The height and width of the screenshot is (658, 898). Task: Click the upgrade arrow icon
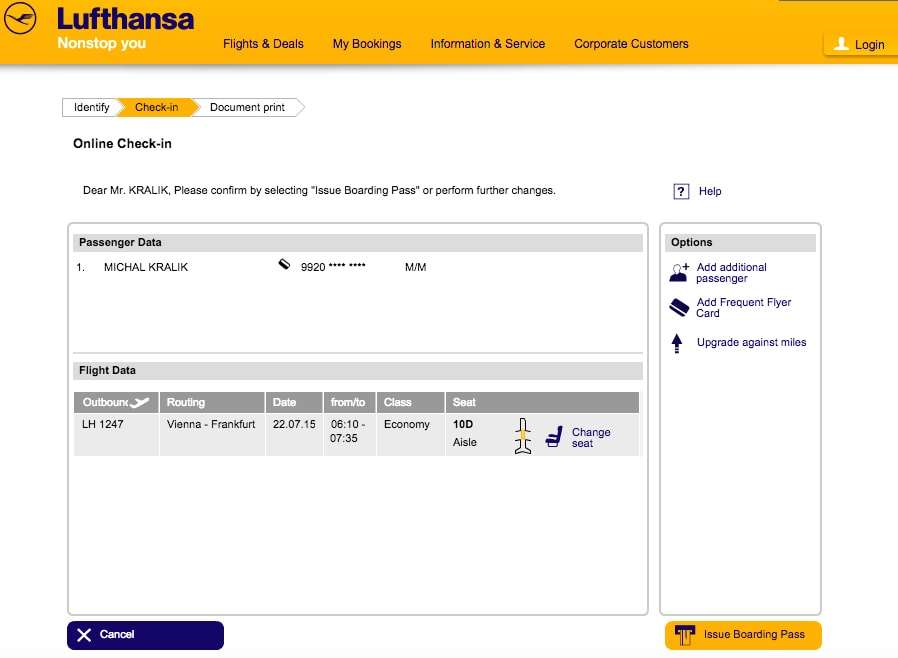tap(677, 343)
